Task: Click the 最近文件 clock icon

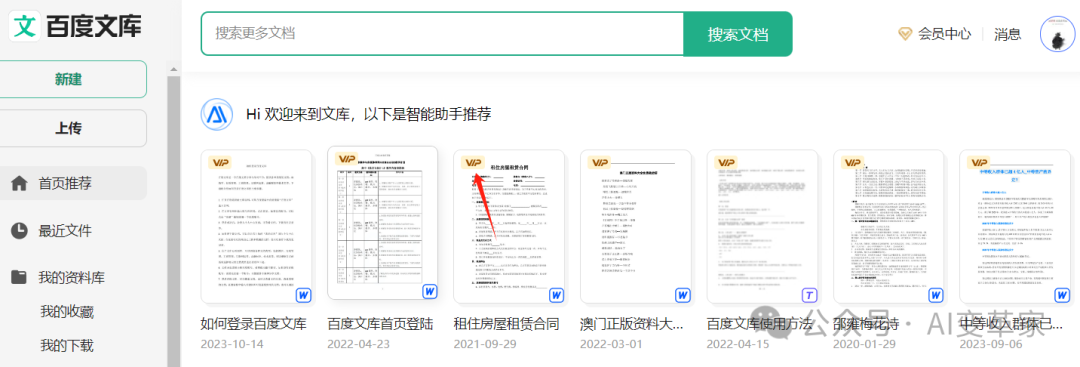Action: (19, 231)
